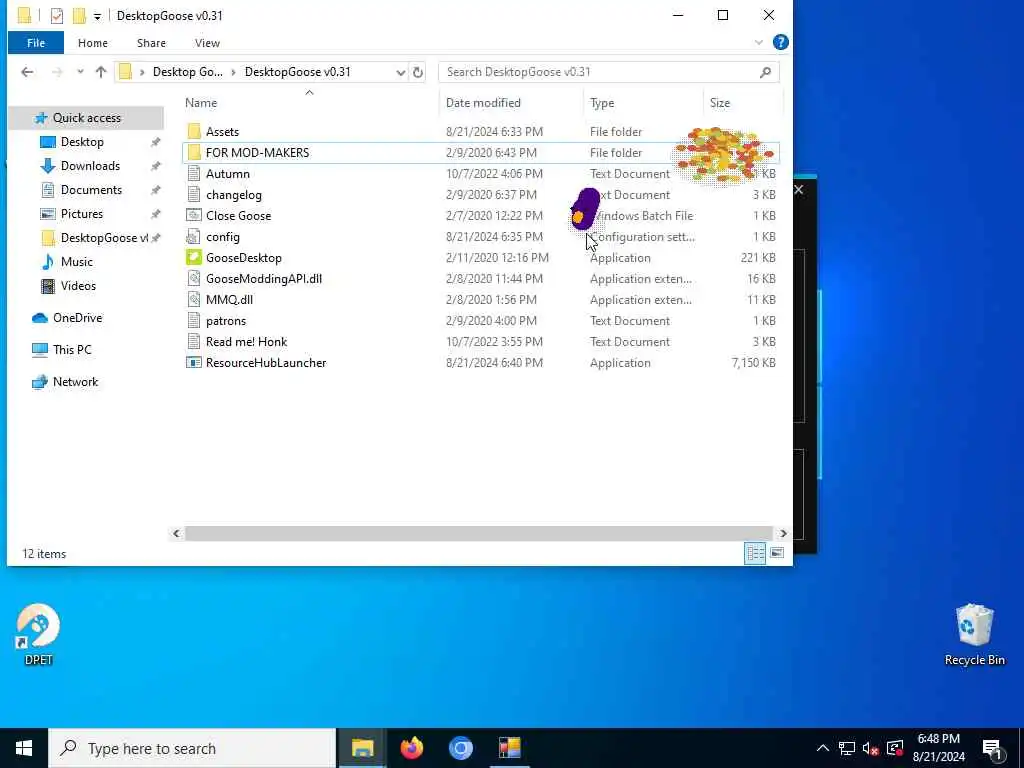This screenshot has height=768, width=1024.
Task: Click the taskbar Type here to search box
Action: tap(192, 748)
